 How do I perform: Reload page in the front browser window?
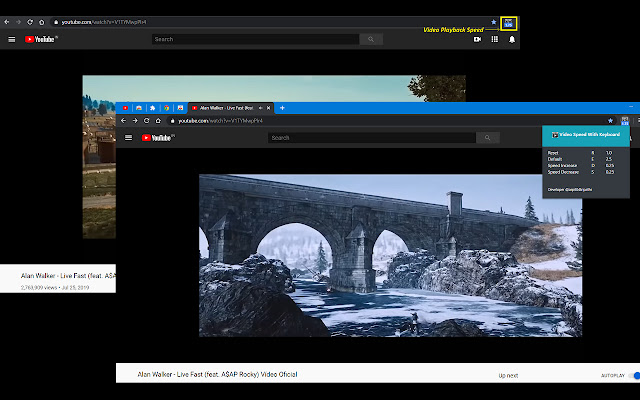[x=147, y=121]
